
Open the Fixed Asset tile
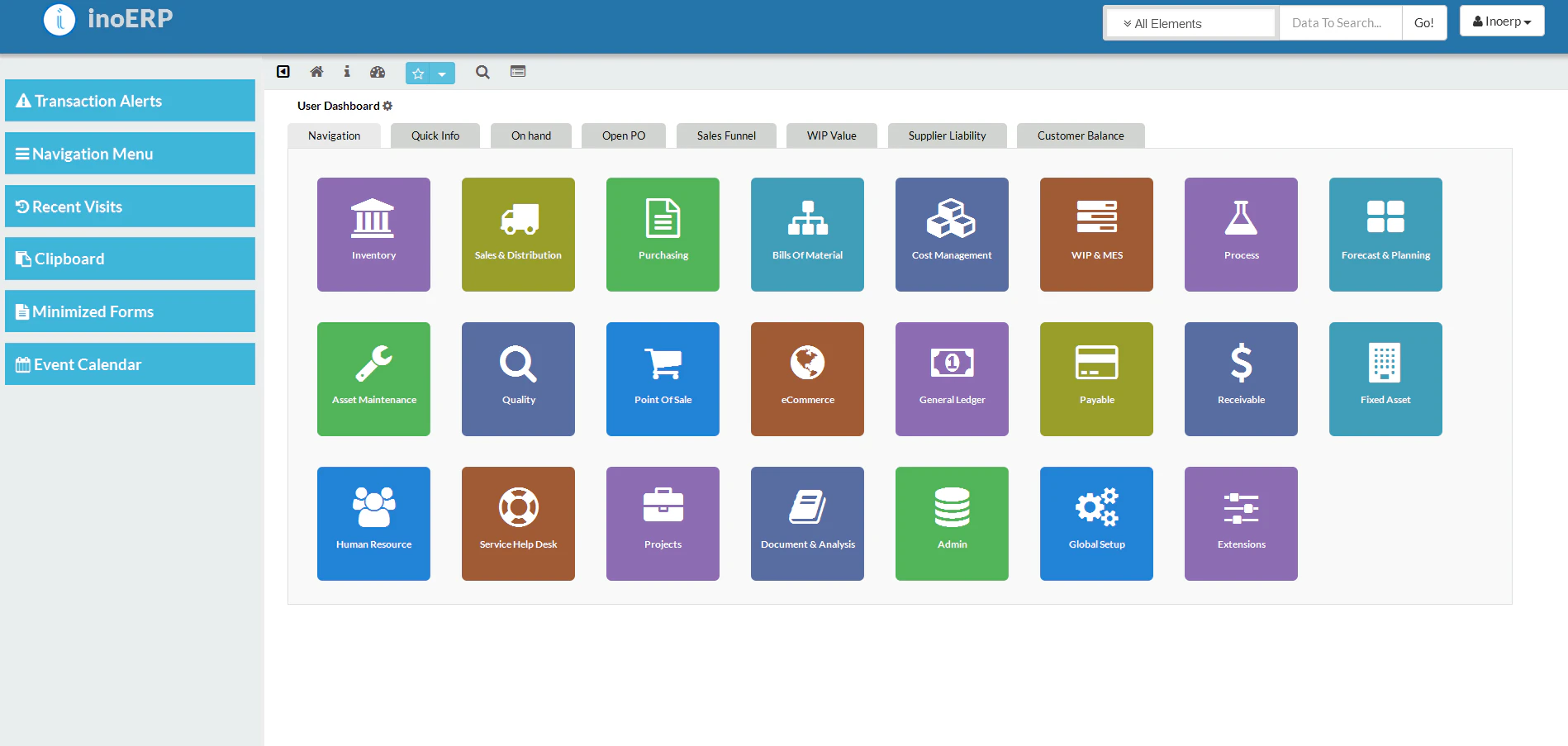1385,379
